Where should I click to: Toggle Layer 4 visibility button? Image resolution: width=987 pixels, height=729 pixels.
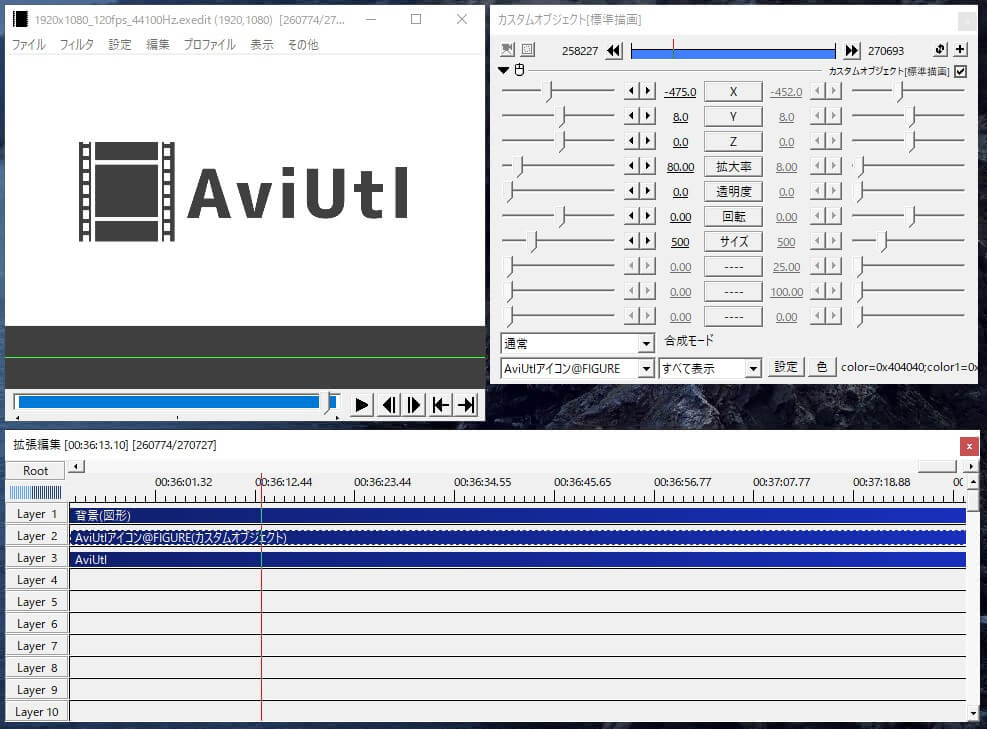pos(37,580)
